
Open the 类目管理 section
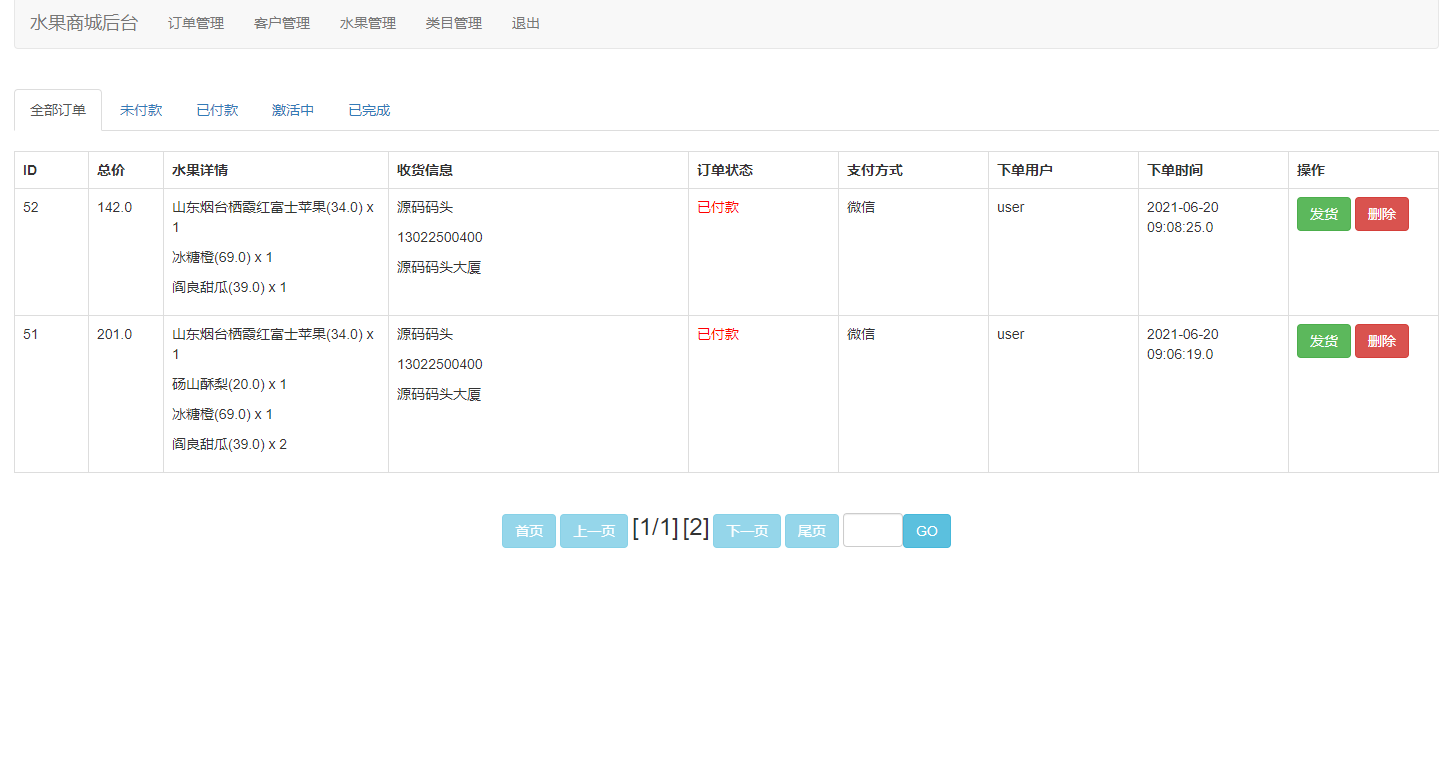point(453,23)
